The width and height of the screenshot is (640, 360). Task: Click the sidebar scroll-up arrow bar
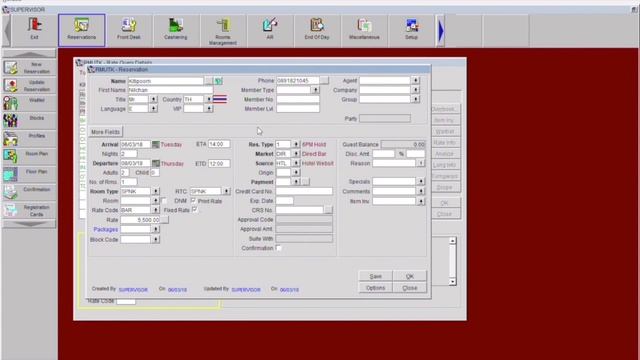pos(29,53)
